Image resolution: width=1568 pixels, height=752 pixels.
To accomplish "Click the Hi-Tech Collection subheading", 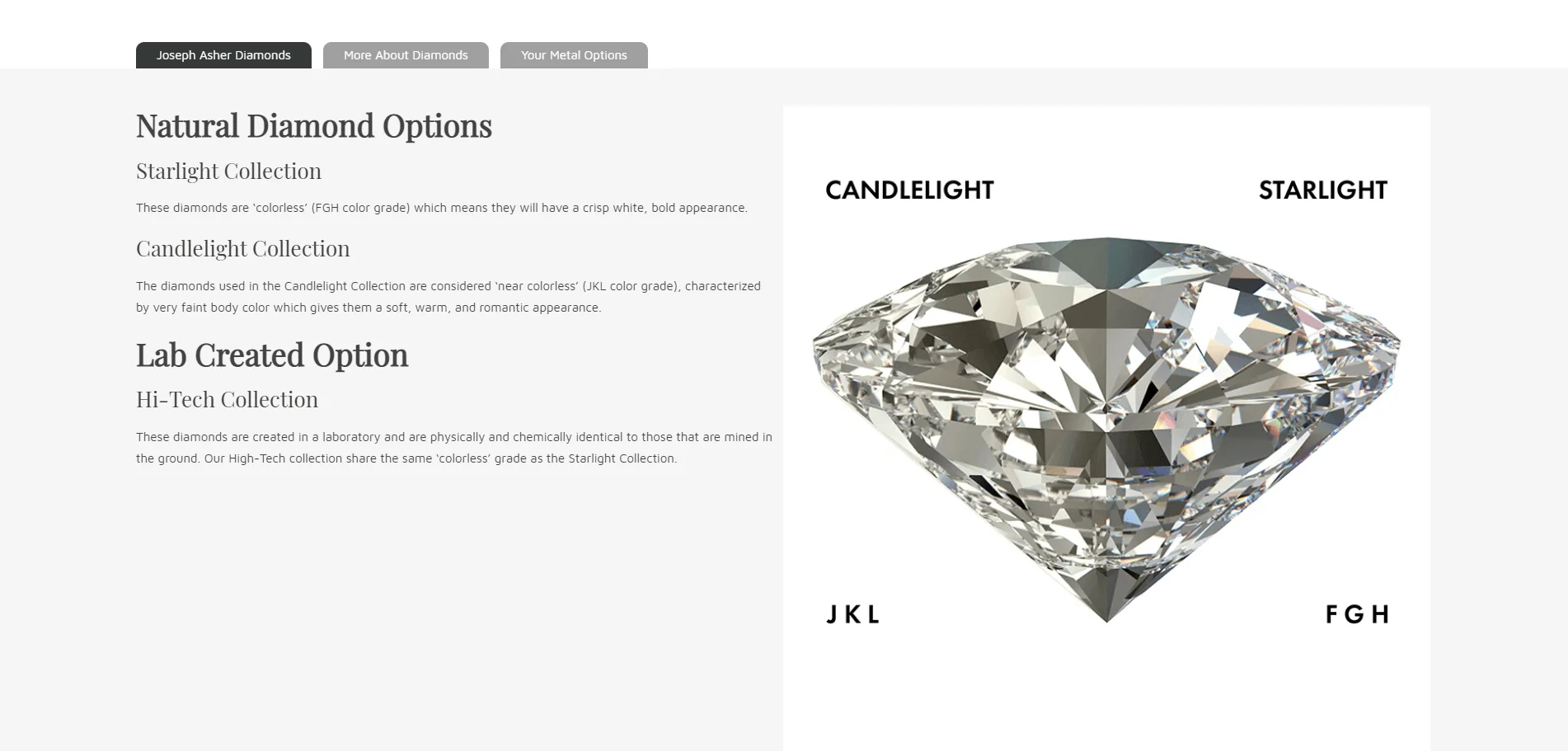I will [x=227, y=400].
